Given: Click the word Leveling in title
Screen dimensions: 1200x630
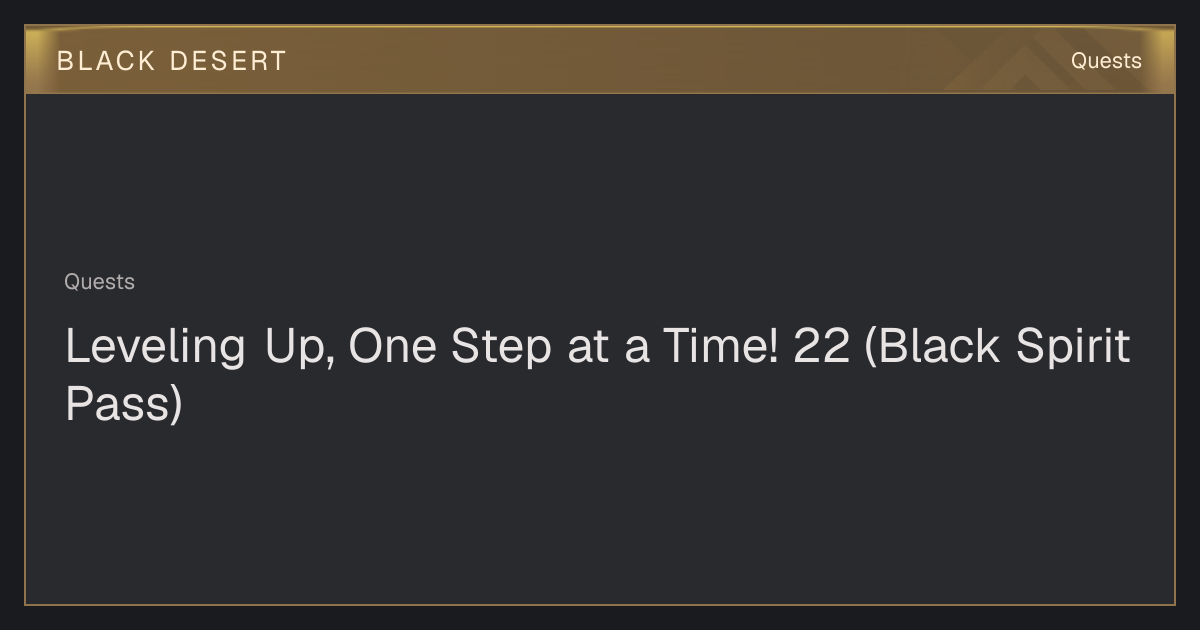Looking at the screenshot, I should 155,348.
